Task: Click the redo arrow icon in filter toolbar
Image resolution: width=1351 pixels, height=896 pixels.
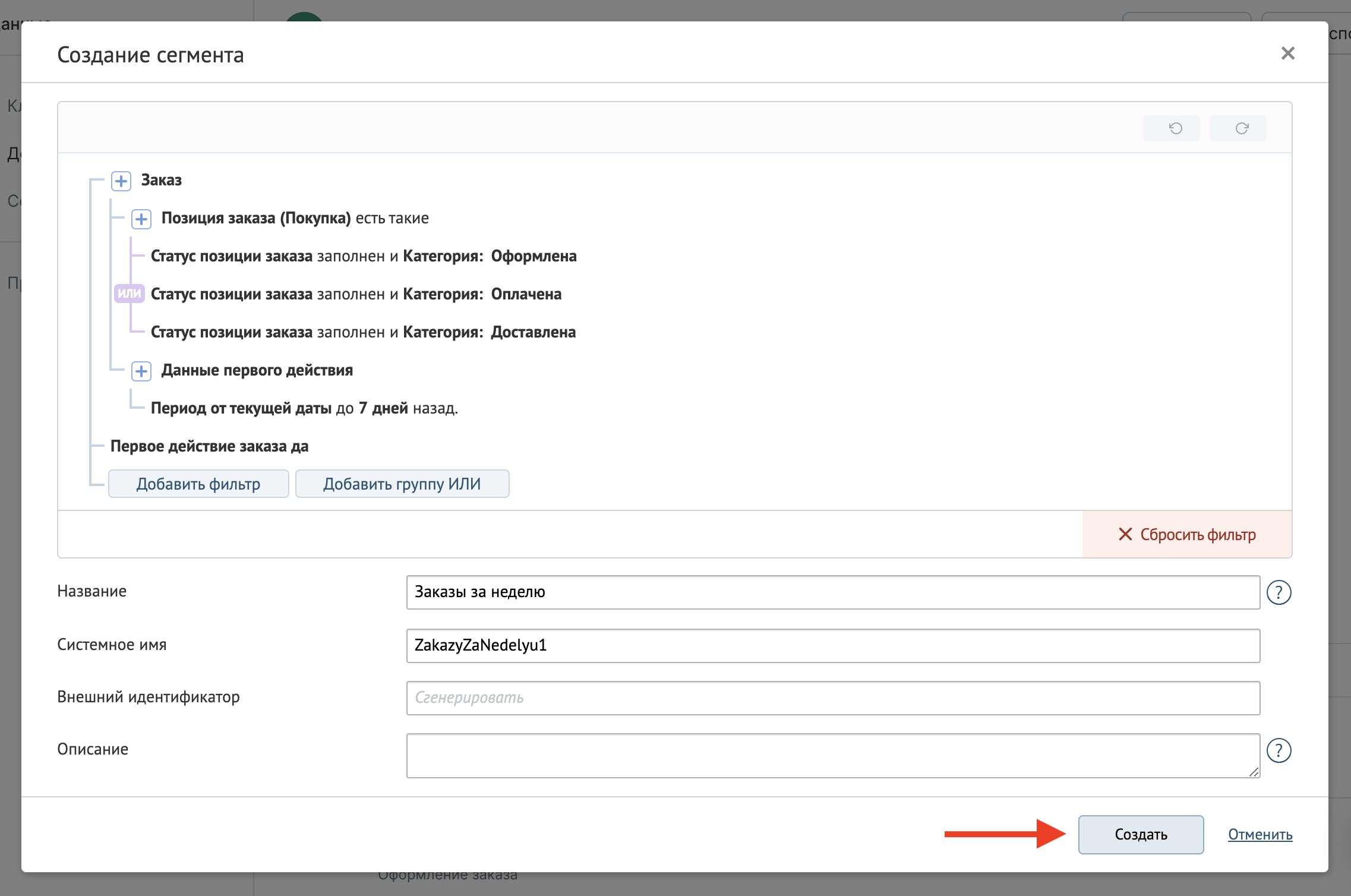Action: [1241, 128]
